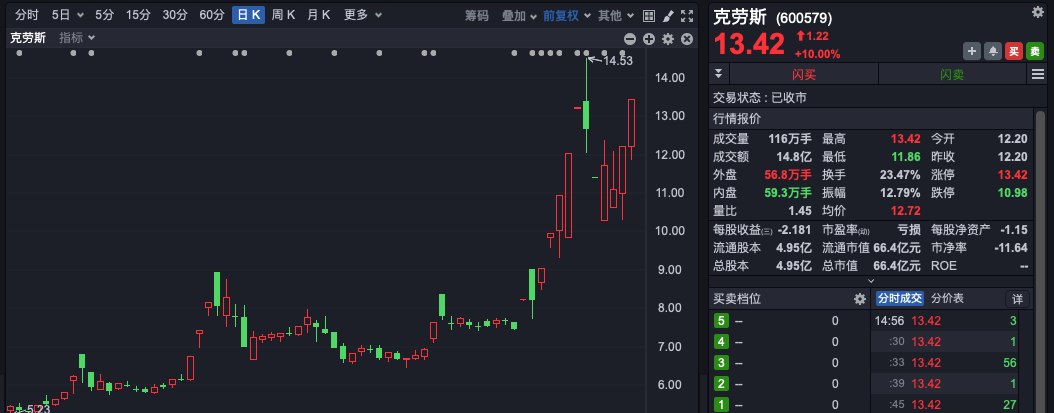The image size is (1054, 413).
Task: Click the 14:56 trade tick row
Action: click(x=945, y=321)
